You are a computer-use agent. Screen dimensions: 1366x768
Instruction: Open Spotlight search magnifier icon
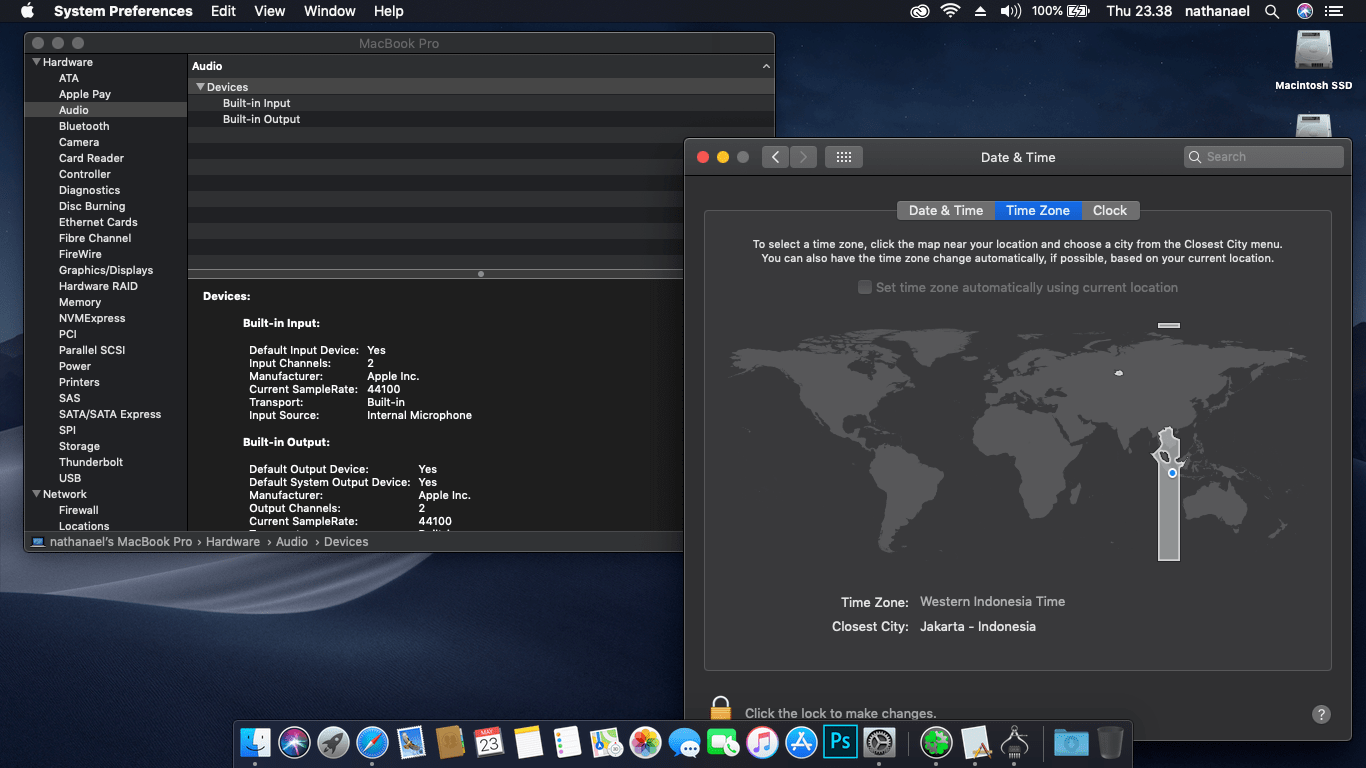pos(1272,11)
